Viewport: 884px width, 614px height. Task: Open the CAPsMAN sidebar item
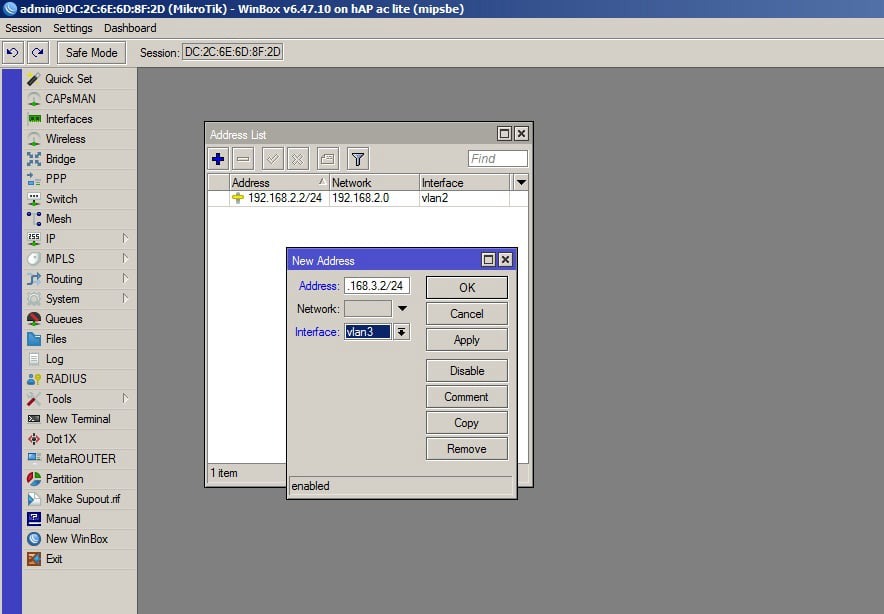[x=70, y=99]
